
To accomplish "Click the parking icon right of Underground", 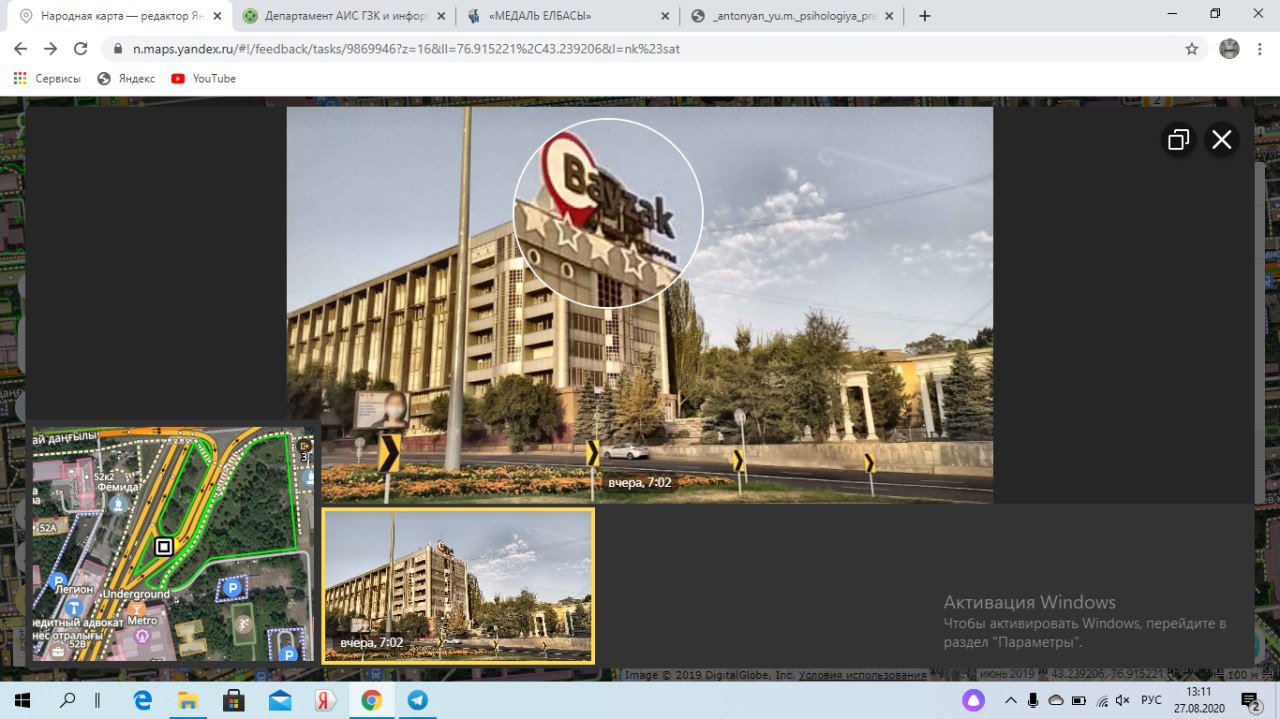I will point(233,588).
